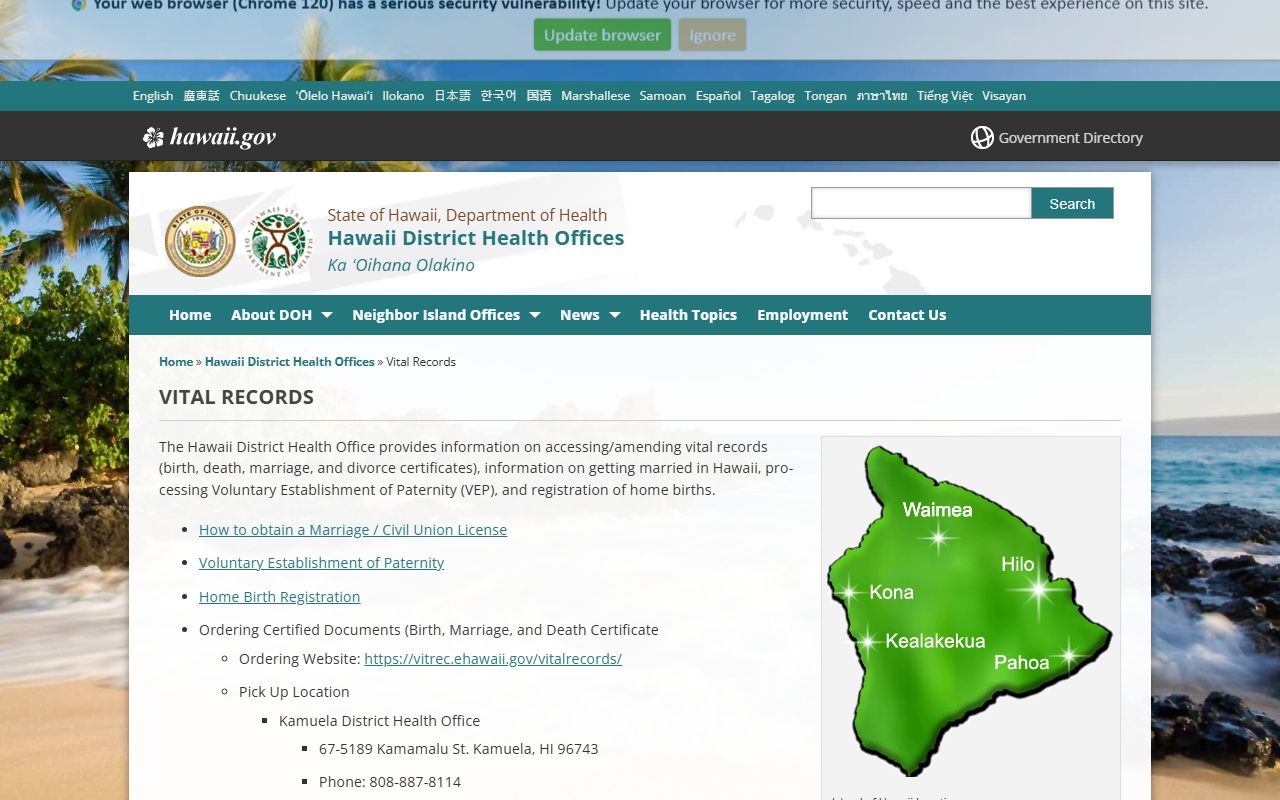Image resolution: width=1280 pixels, height=800 pixels.
Task: Select English language option
Action: [x=153, y=96]
